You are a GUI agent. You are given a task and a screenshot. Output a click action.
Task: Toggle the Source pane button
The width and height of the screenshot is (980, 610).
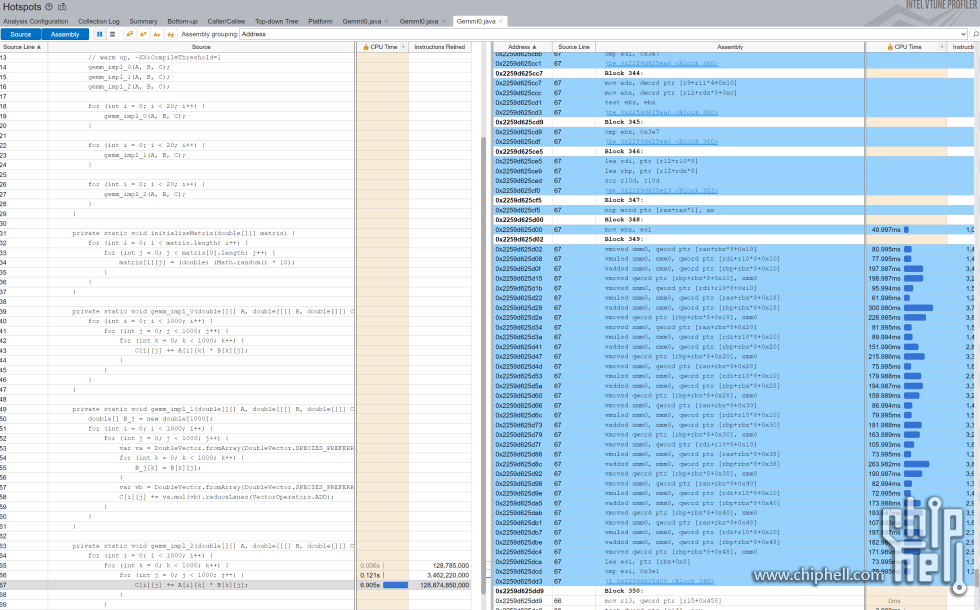pyautogui.click(x=21, y=34)
